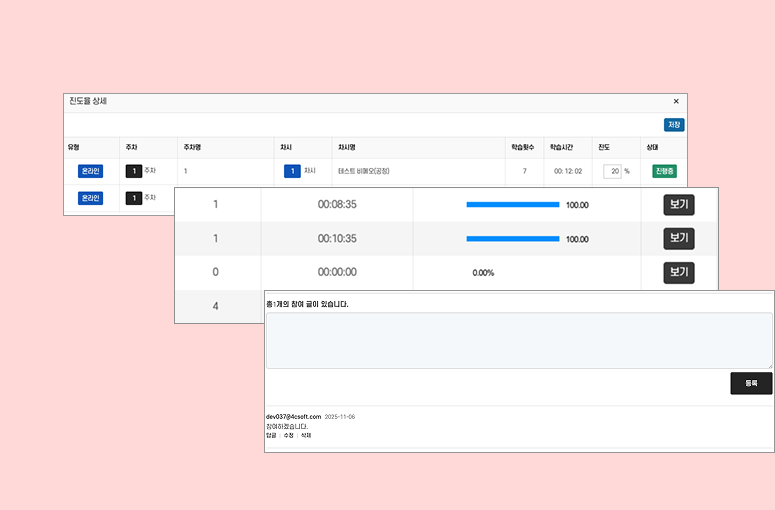775x510 pixels.
Task: Click 보기 for the 00:10:35 row
Action: click(x=679, y=239)
